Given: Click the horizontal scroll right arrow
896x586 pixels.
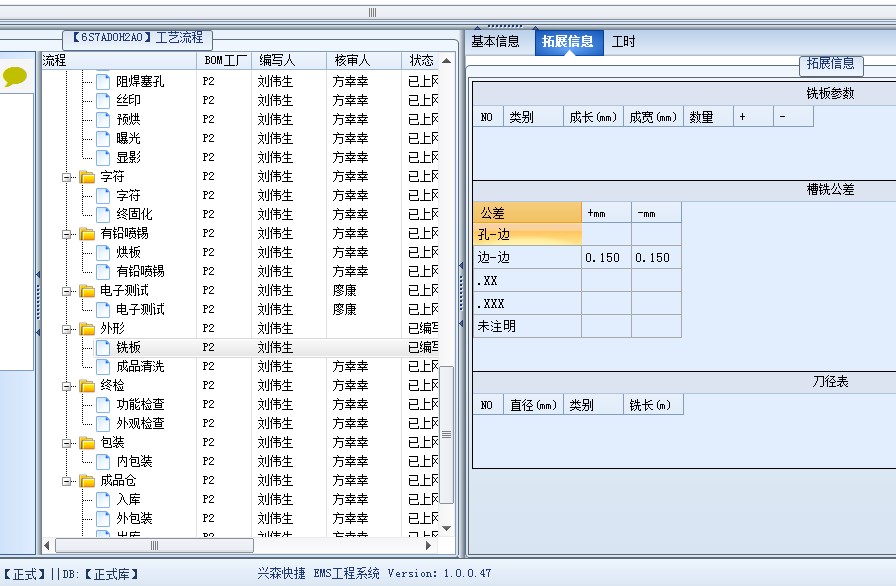Looking at the screenshot, I should point(429,545).
